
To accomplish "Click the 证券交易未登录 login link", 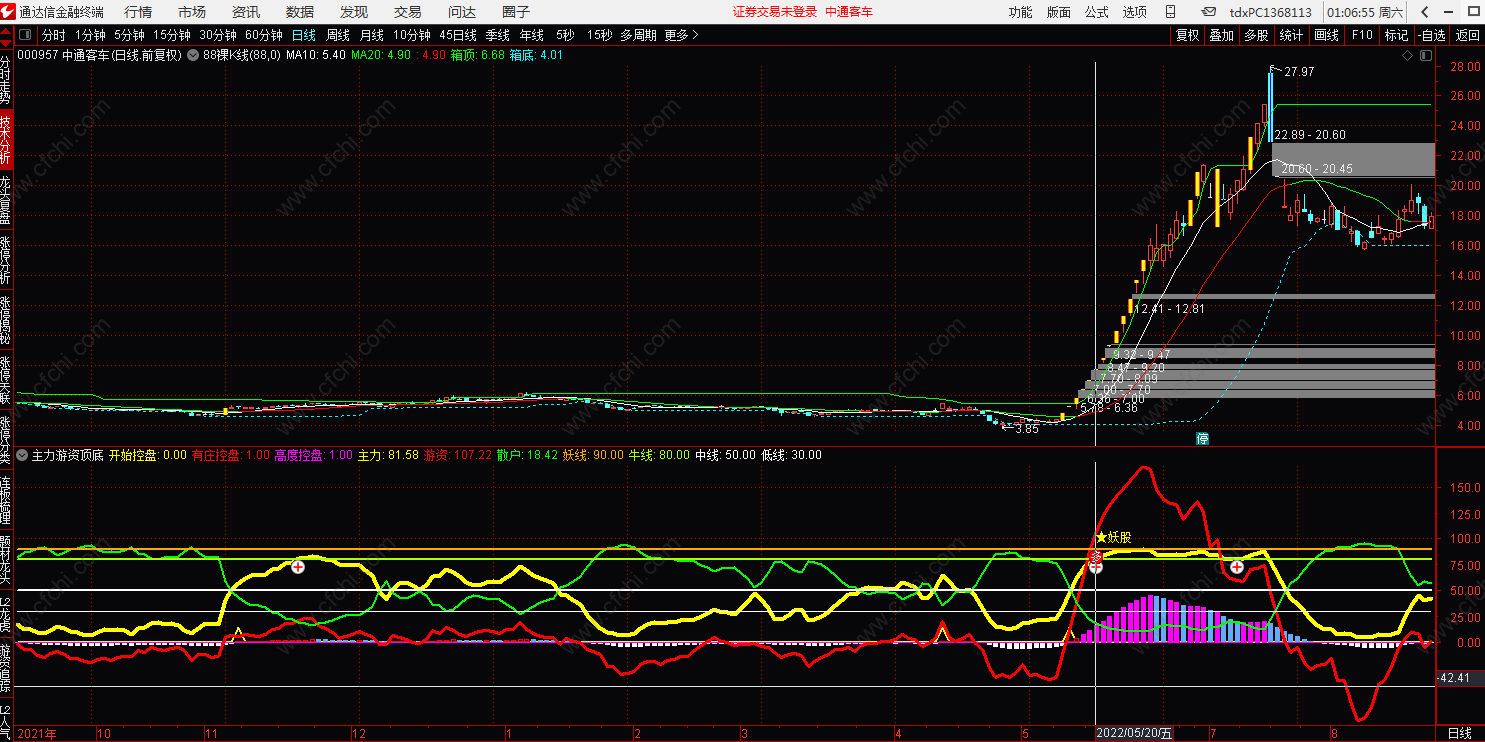I will coord(774,12).
